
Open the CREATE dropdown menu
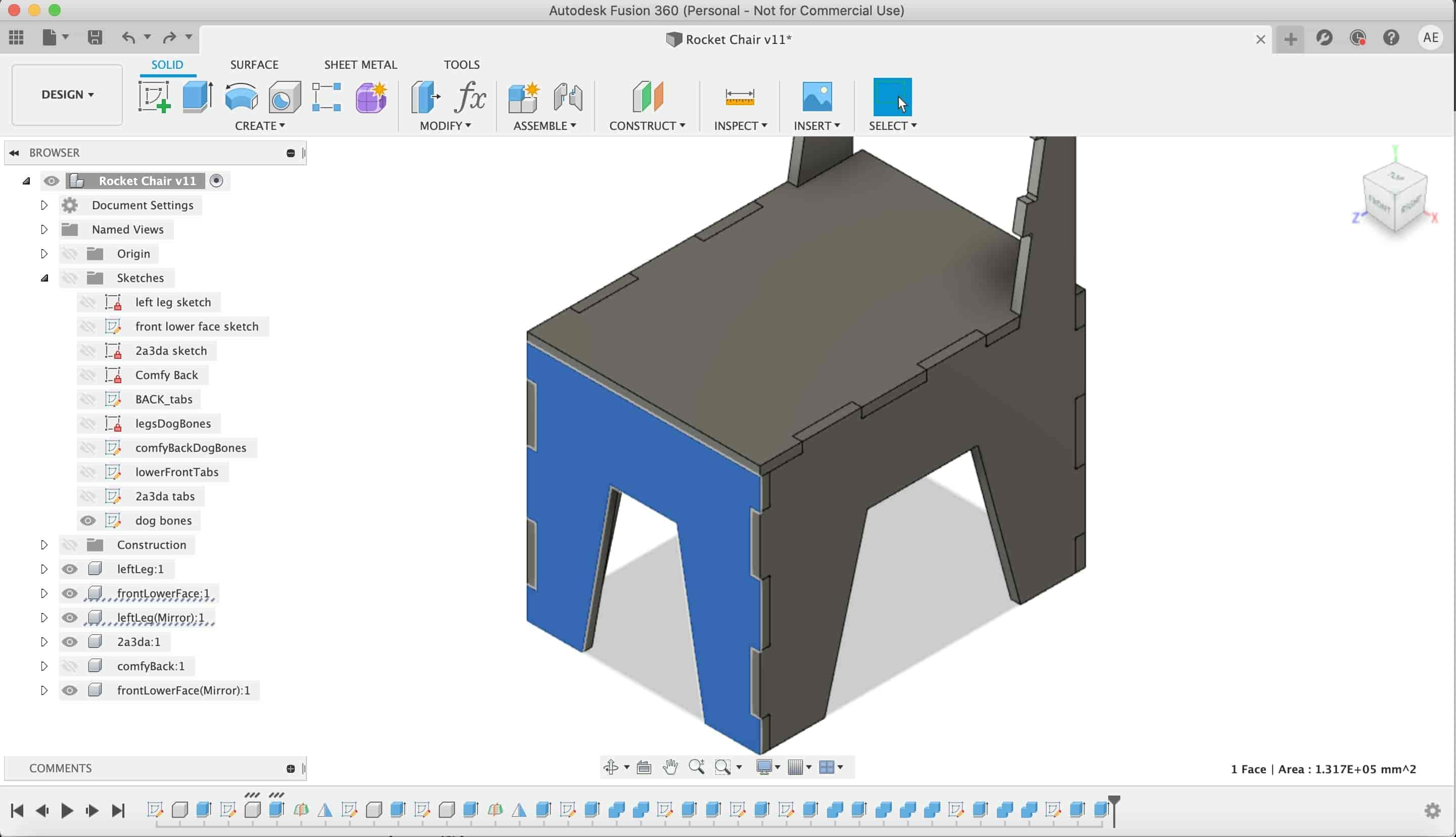click(x=260, y=126)
